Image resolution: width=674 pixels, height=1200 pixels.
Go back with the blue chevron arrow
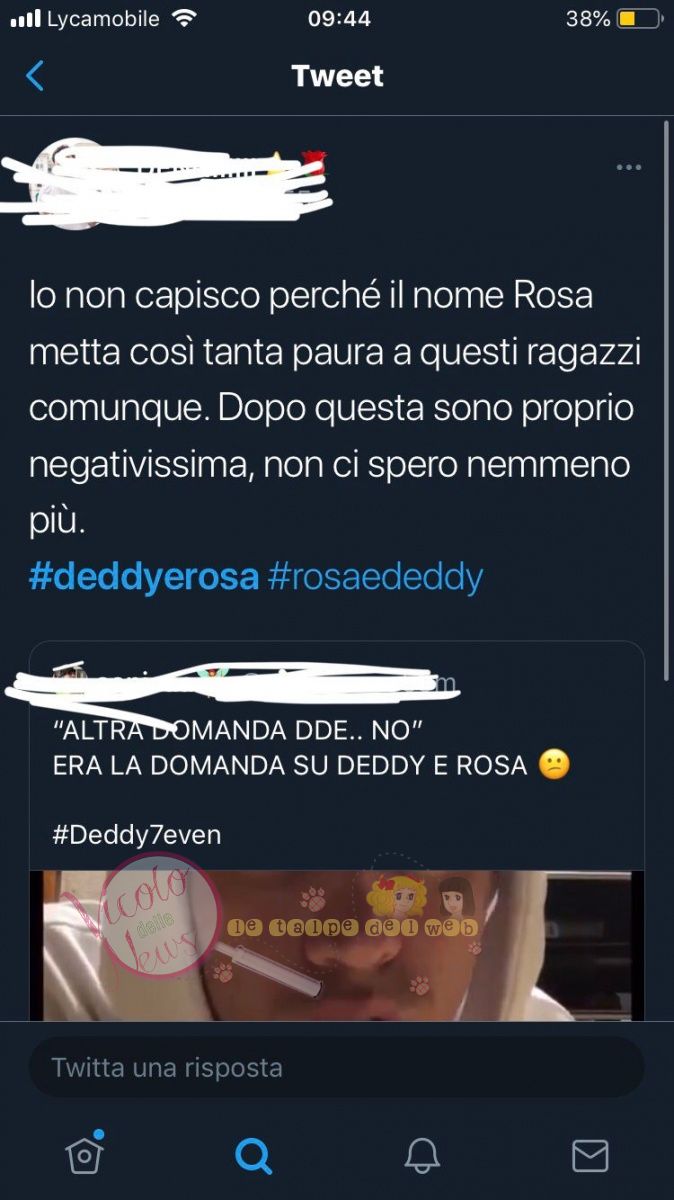(35, 76)
